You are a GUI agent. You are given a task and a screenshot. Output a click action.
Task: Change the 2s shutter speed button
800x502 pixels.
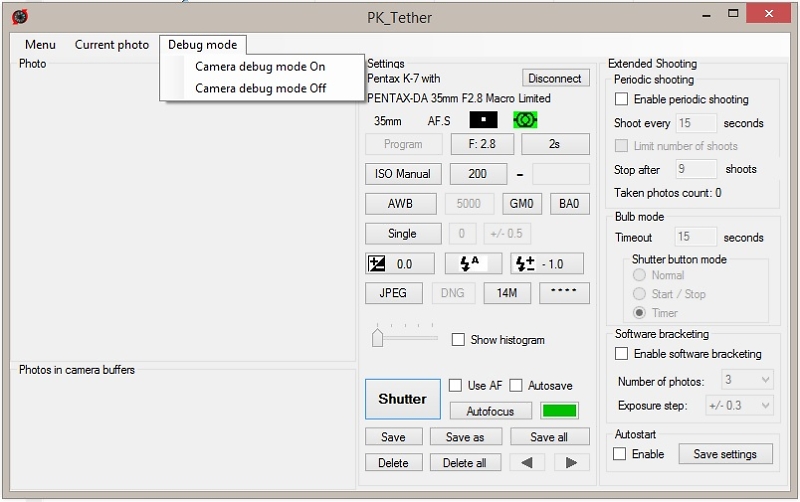click(555, 144)
